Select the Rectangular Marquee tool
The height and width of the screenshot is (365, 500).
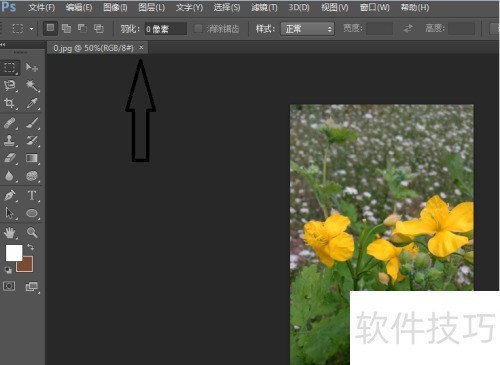point(10,68)
